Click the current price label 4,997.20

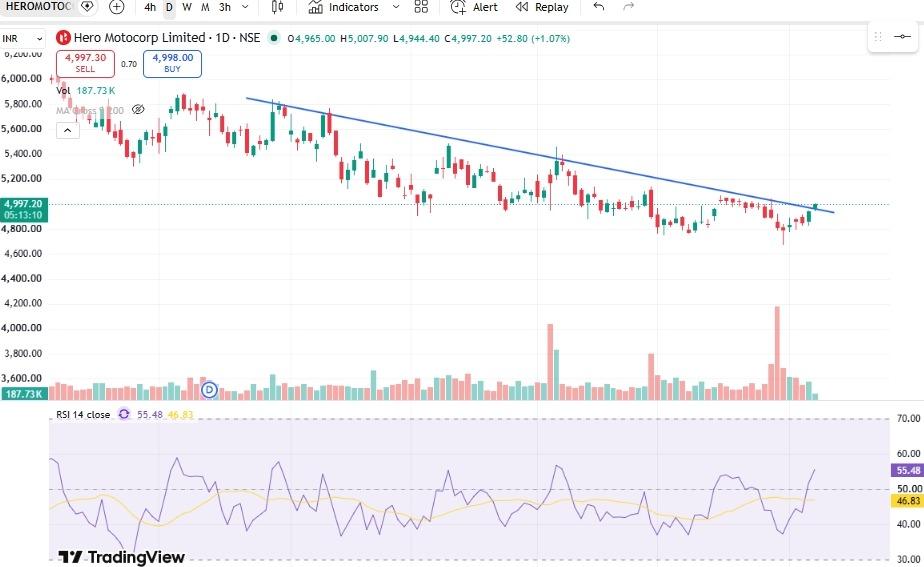point(24,204)
